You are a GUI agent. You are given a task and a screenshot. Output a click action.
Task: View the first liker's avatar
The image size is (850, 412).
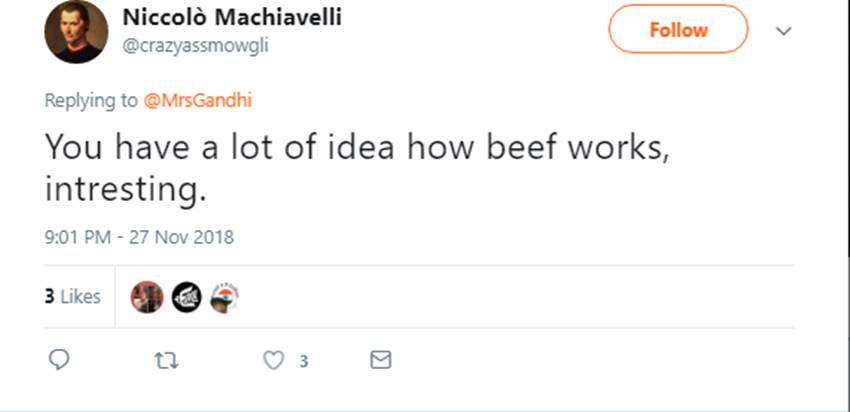point(147,296)
